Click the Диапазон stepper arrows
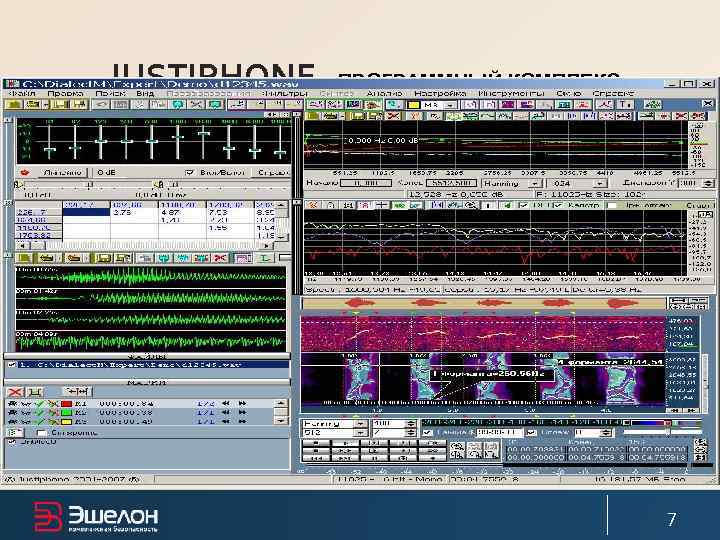 pyautogui.click(x=709, y=183)
